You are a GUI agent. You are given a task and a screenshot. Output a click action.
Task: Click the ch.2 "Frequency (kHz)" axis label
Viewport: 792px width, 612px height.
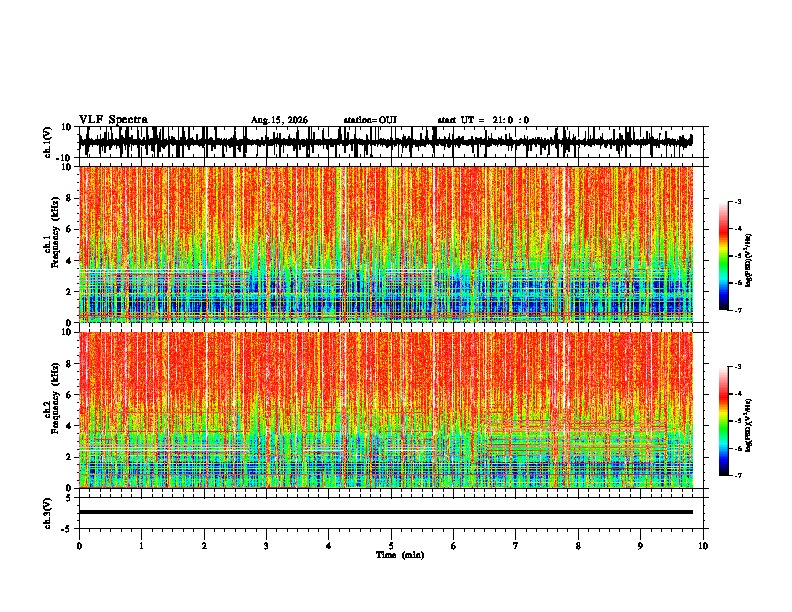(x=55, y=398)
